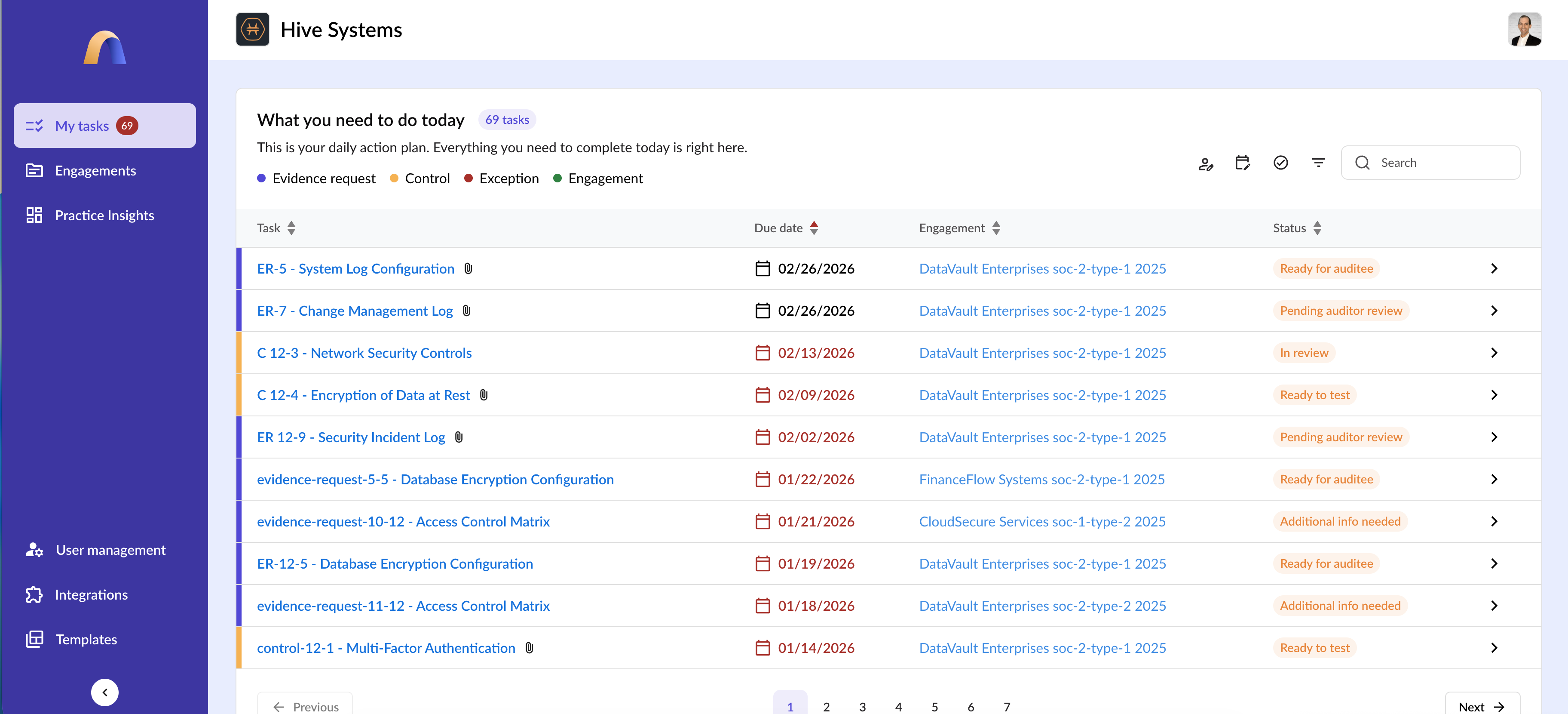Viewport: 1568px width, 714px height.
Task: Click calendar icon beside 02/13/2026 due date
Action: [x=762, y=354]
